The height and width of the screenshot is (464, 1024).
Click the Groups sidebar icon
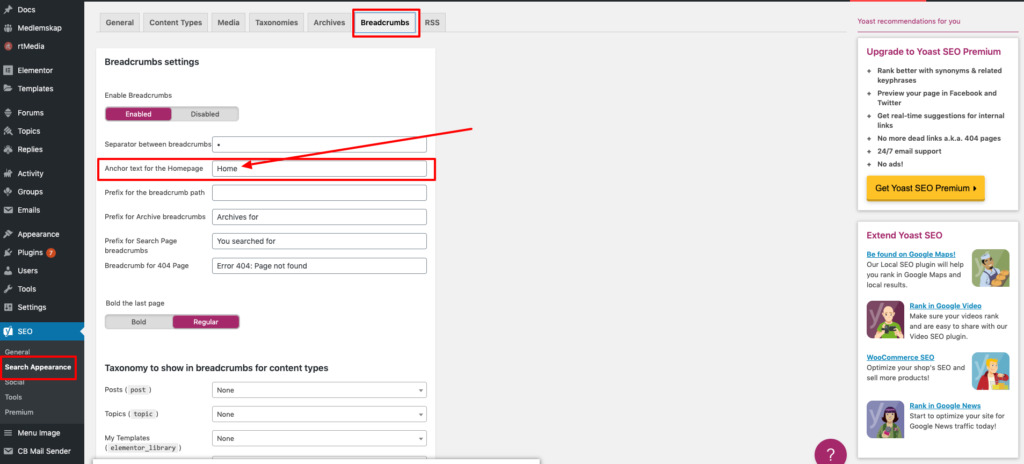coord(8,191)
